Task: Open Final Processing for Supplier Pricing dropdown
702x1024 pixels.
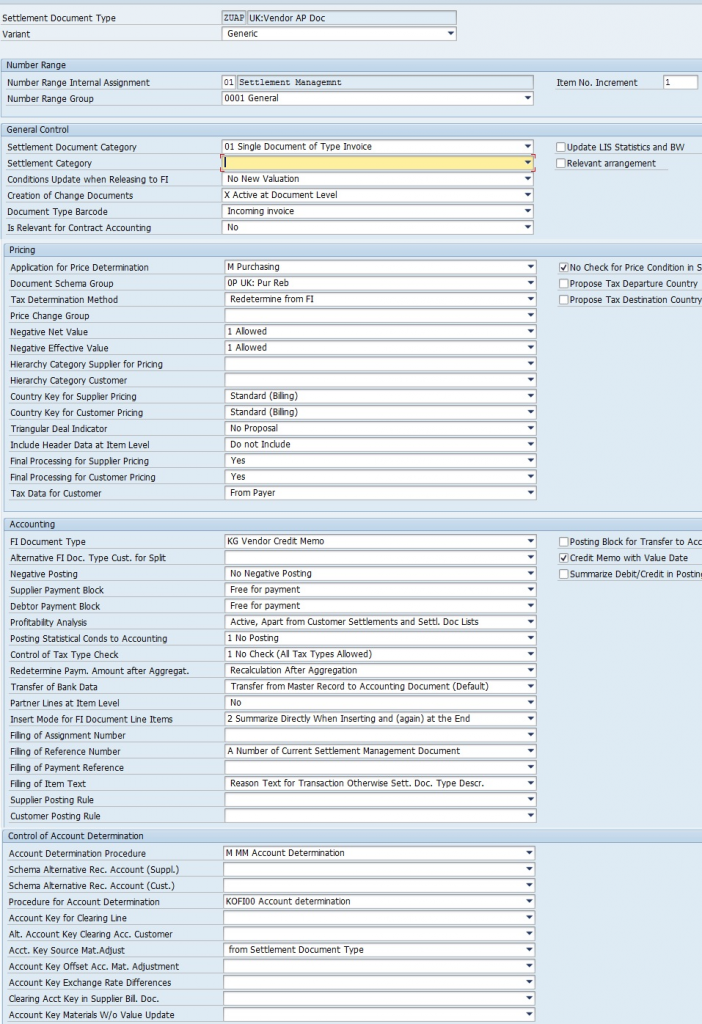Action: click(380, 460)
